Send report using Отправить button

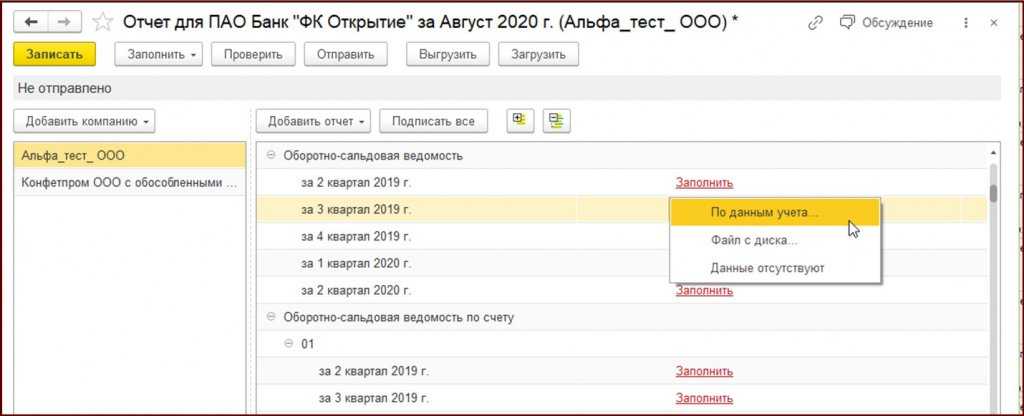(x=345, y=54)
